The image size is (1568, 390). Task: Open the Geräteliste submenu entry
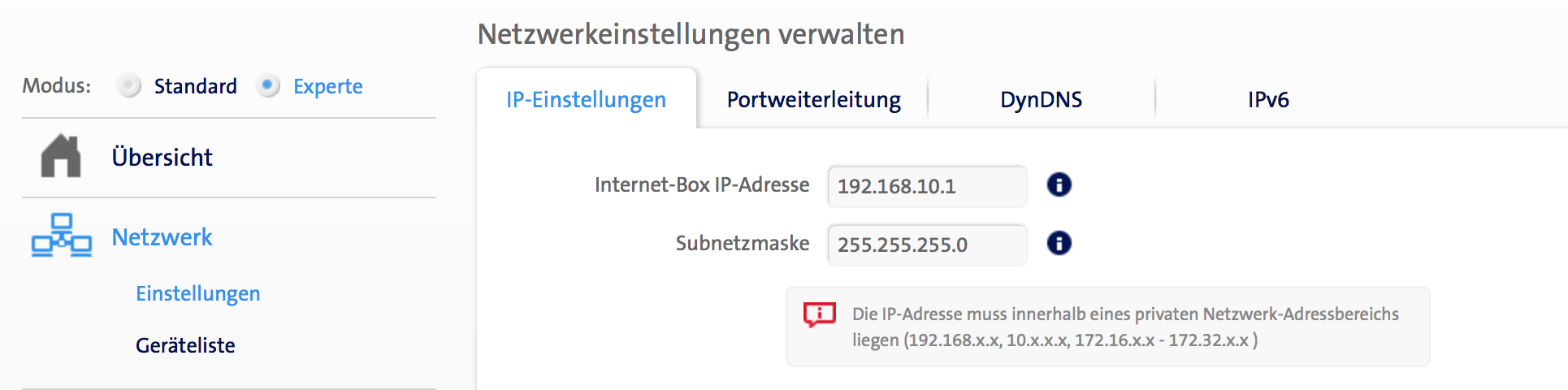185,345
